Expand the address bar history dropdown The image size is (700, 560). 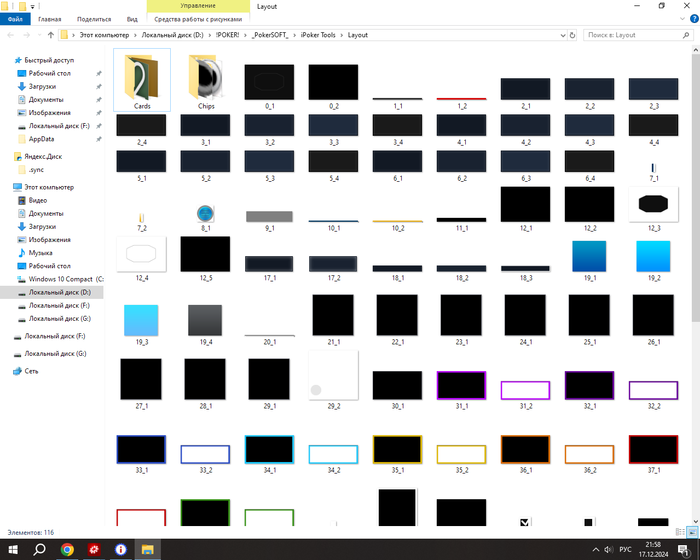coord(562,35)
